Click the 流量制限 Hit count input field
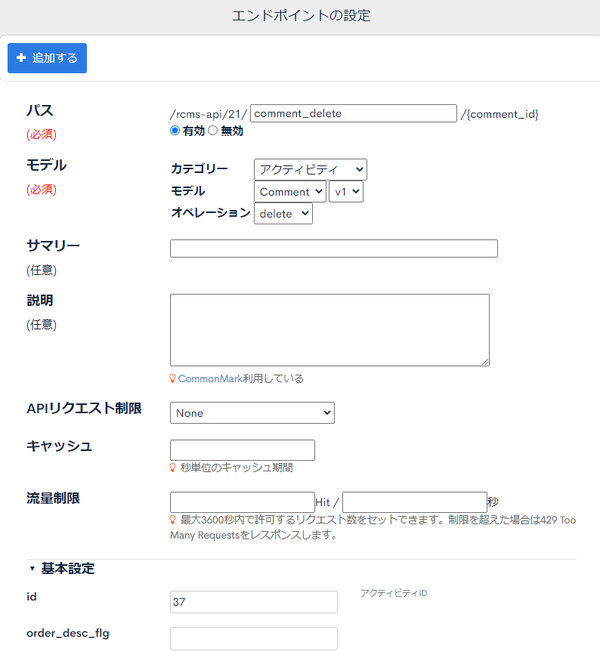 coord(242,502)
